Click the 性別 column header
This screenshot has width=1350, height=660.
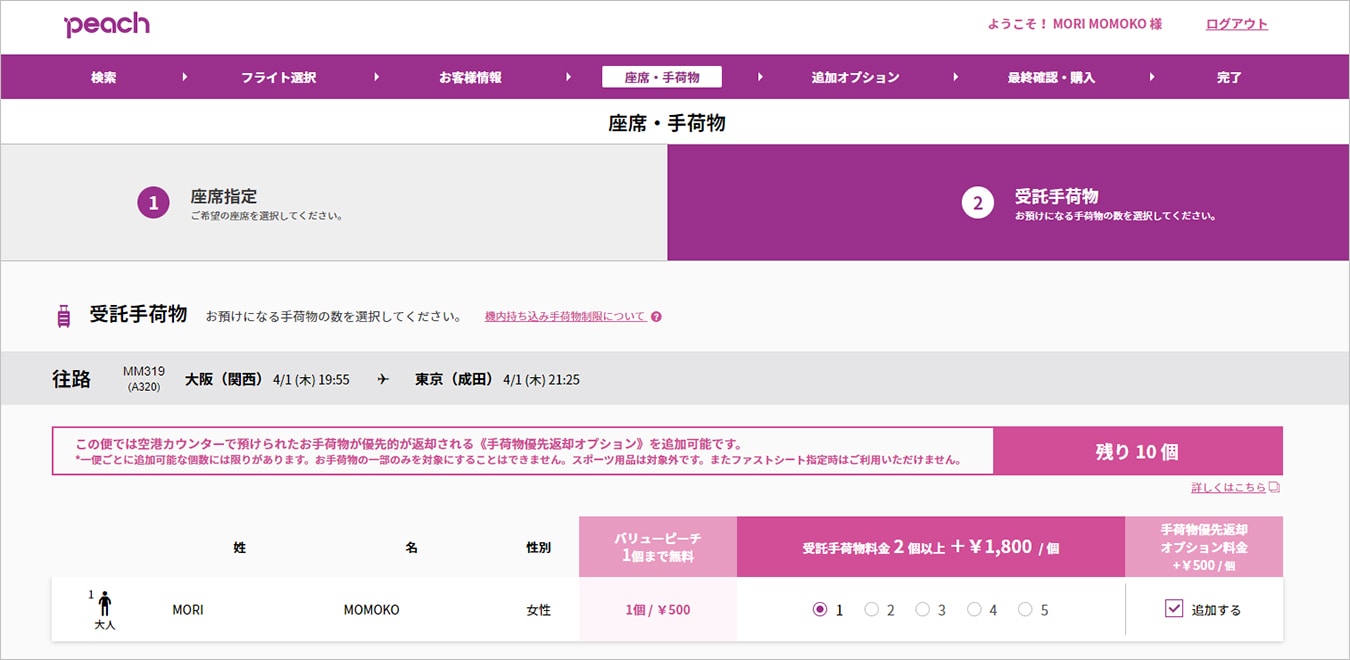pyautogui.click(x=538, y=548)
